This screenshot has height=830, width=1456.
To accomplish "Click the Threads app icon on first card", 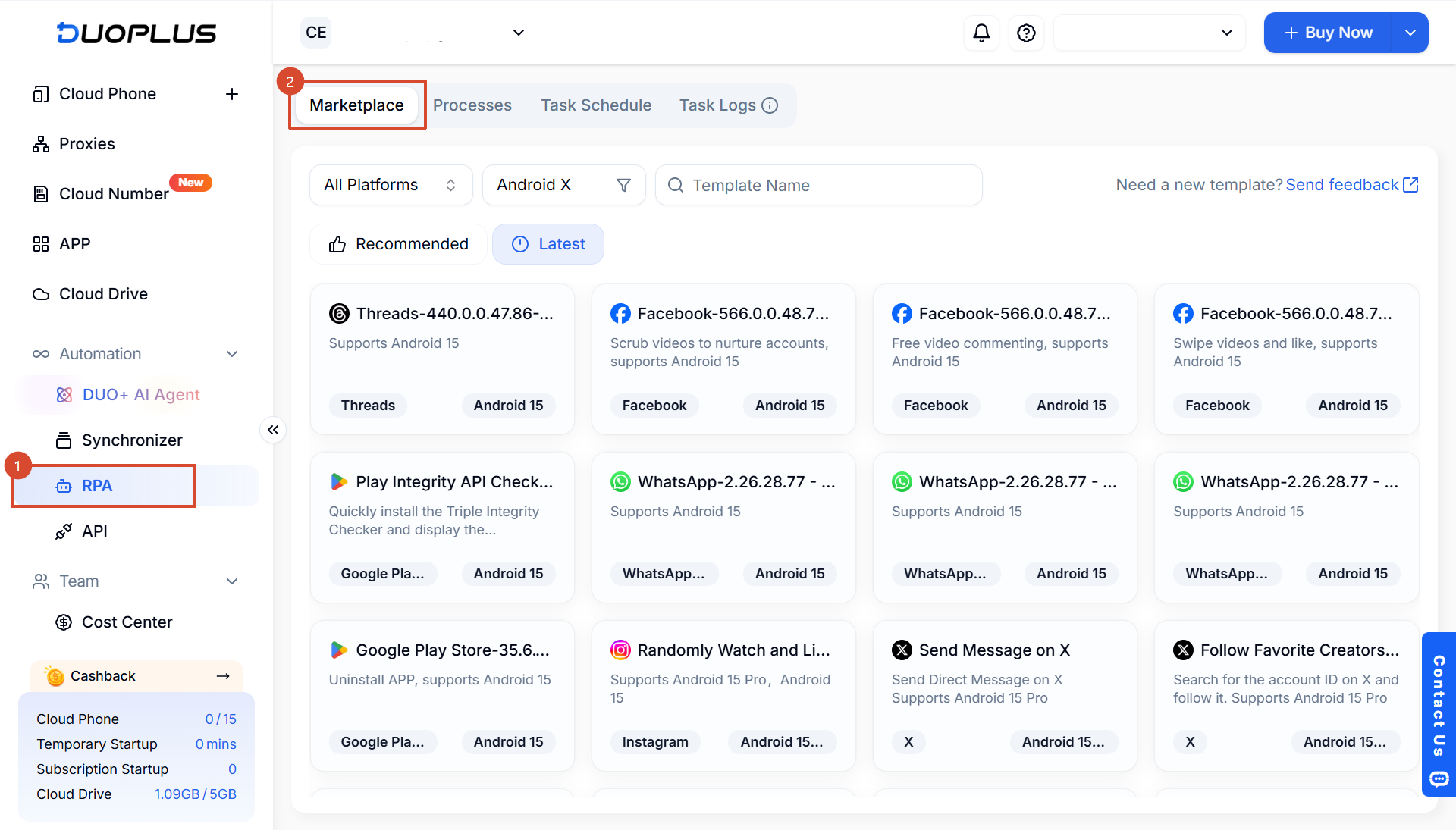I will (339, 314).
